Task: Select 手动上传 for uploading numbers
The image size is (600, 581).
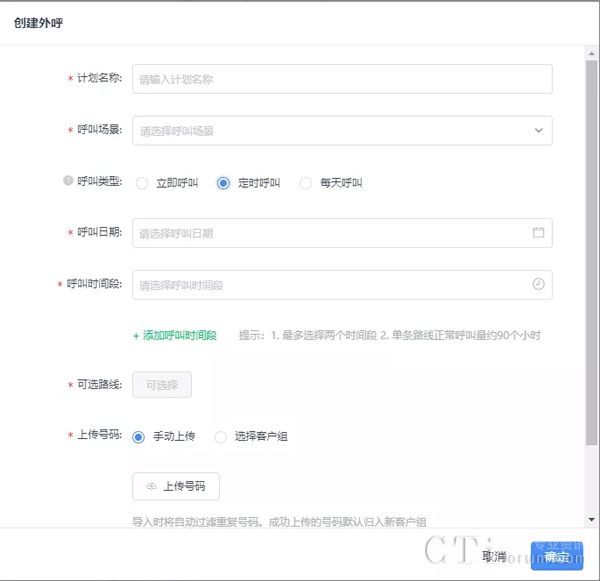Action: (x=139, y=437)
